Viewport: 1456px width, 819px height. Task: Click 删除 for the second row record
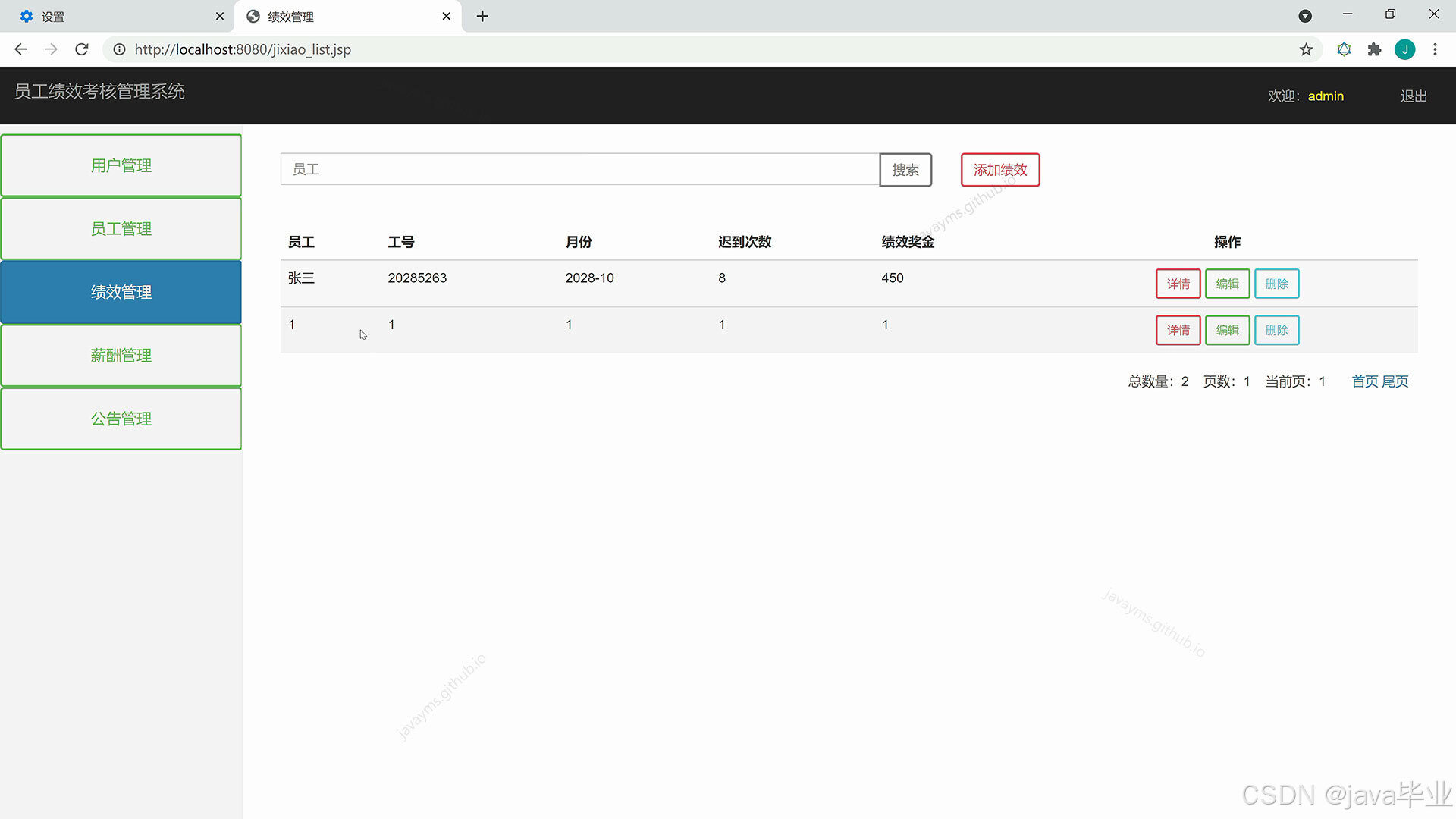1276,330
